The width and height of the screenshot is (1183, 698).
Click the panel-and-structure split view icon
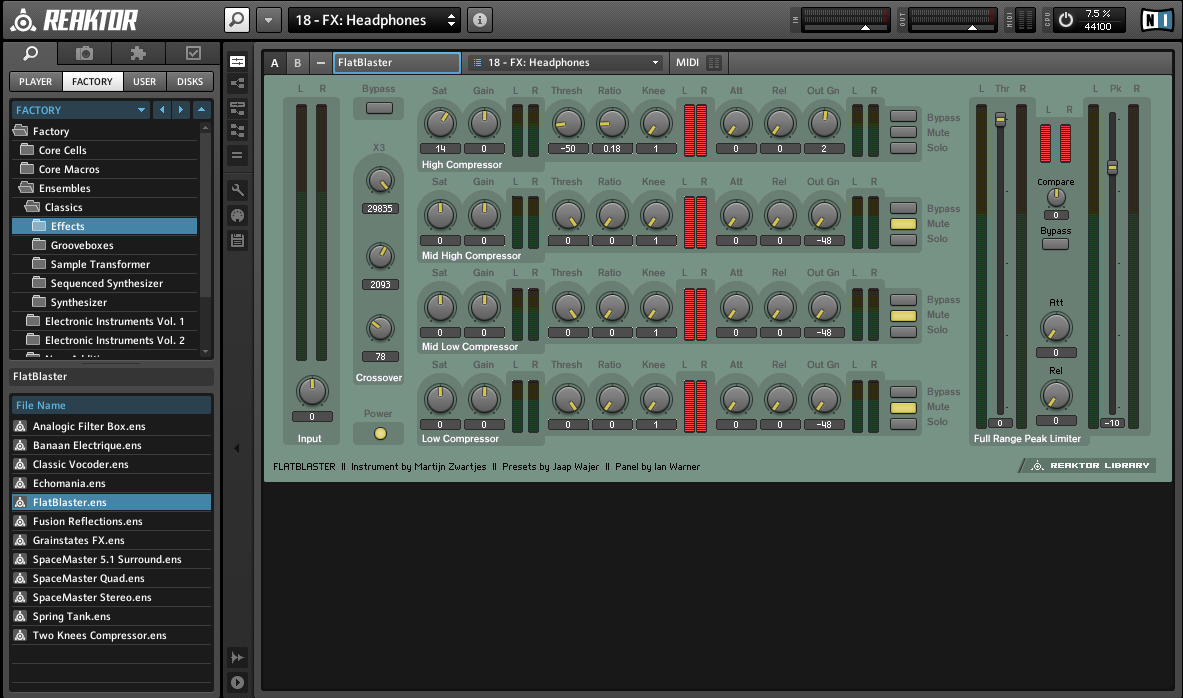(x=237, y=108)
